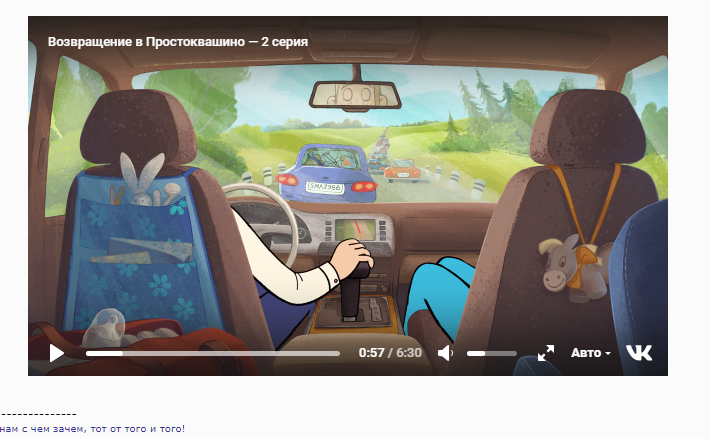The width and height of the screenshot is (710, 440).
Task: Play the video with the play button
Action: click(57, 353)
